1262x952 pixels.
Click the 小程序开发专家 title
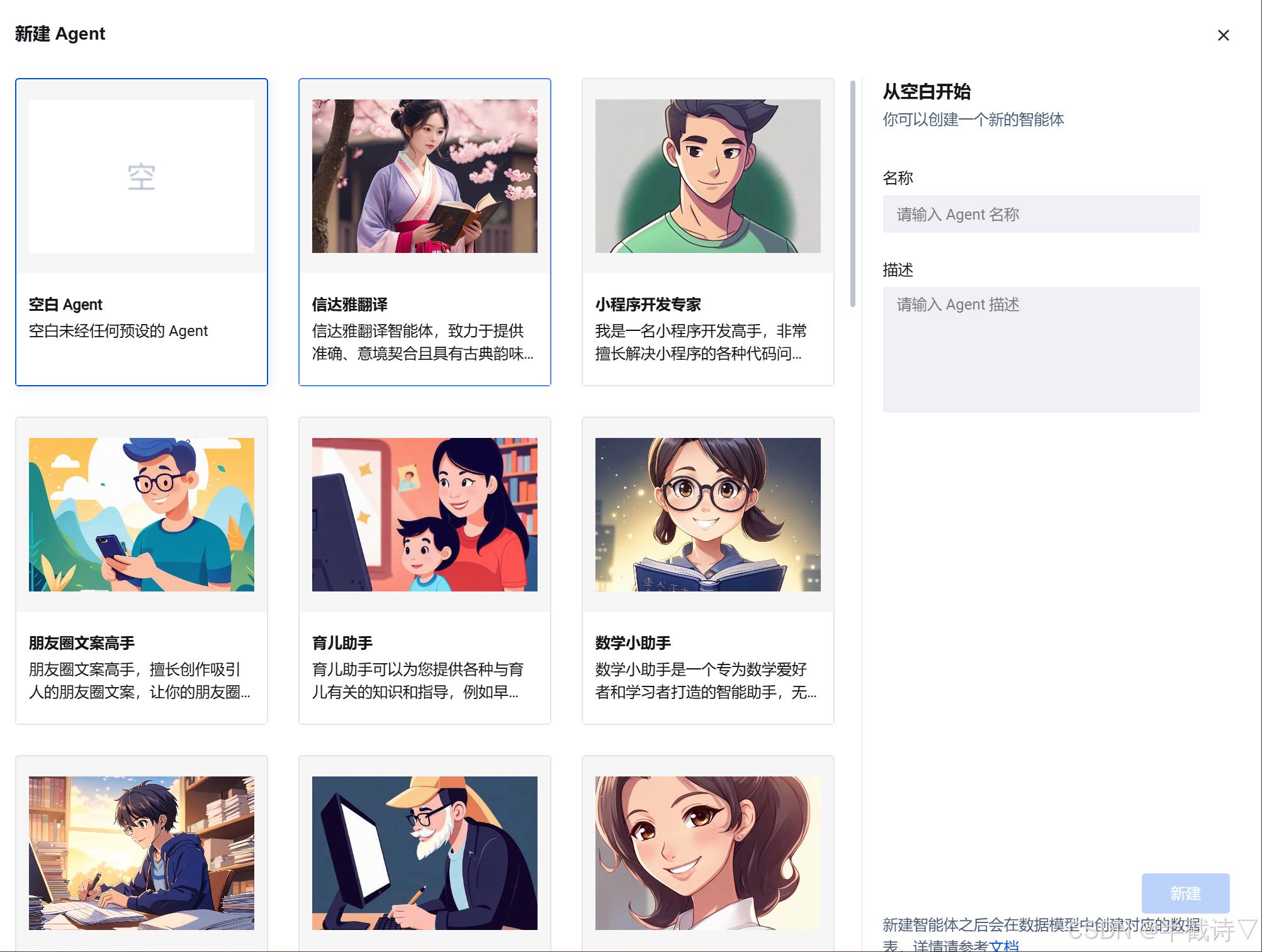(x=648, y=305)
